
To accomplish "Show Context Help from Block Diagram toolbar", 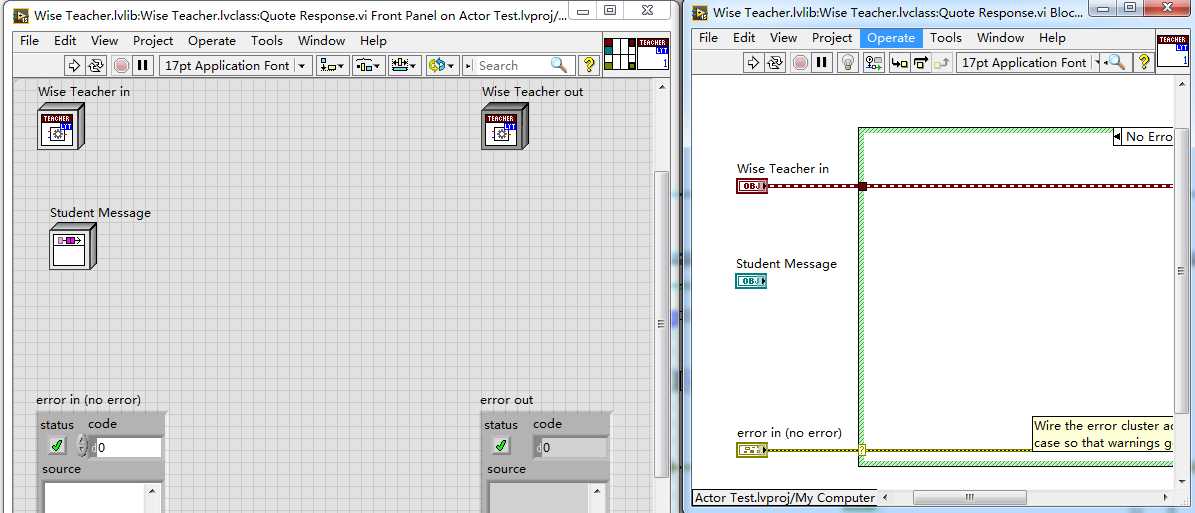I will (1144, 63).
